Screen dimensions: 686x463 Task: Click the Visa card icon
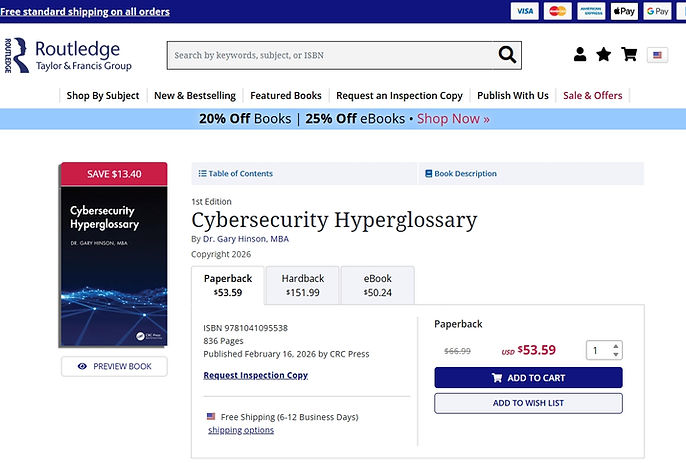point(525,11)
